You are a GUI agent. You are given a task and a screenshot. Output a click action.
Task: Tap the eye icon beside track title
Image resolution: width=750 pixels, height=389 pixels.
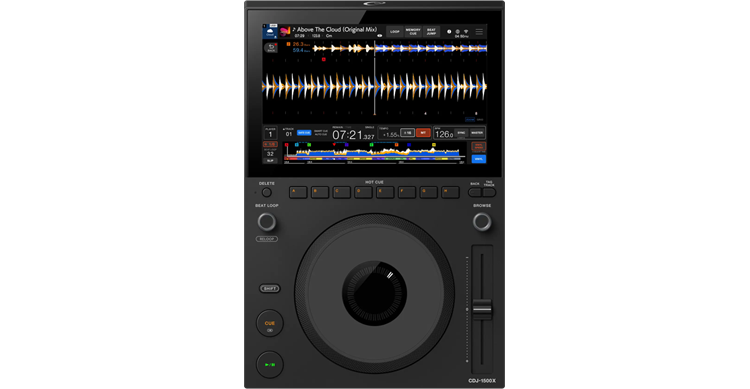[x=379, y=35]
